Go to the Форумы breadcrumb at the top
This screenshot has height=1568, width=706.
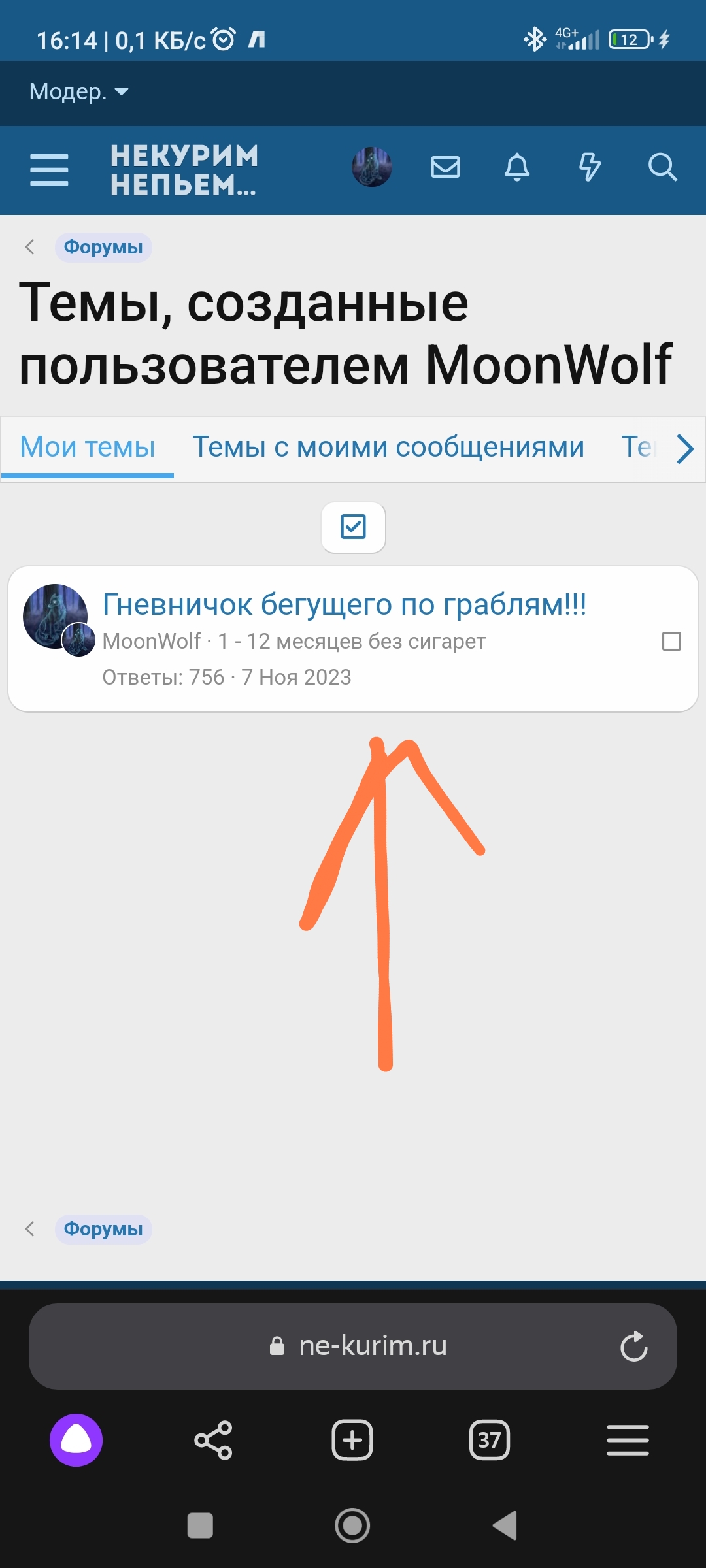pos(103,247)
